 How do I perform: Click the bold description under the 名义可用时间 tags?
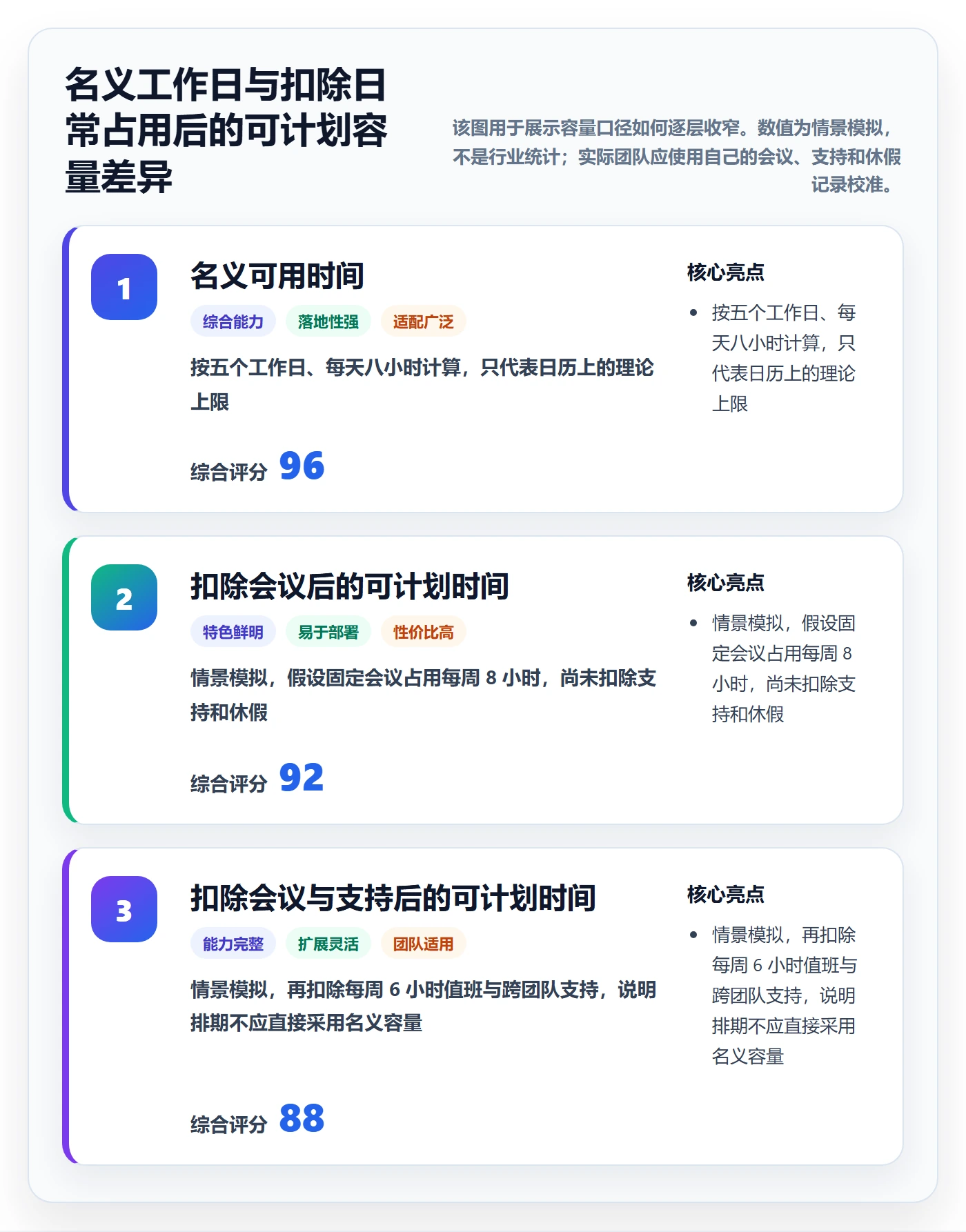point(422,384)
